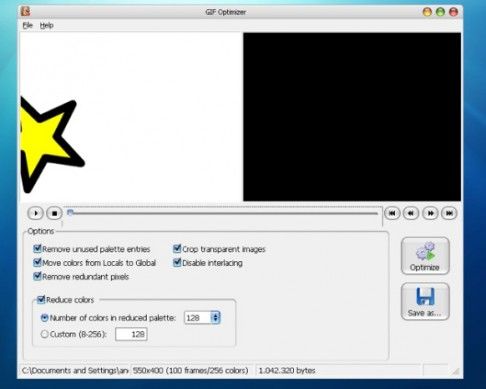Step forward one frame

[430, 213]
